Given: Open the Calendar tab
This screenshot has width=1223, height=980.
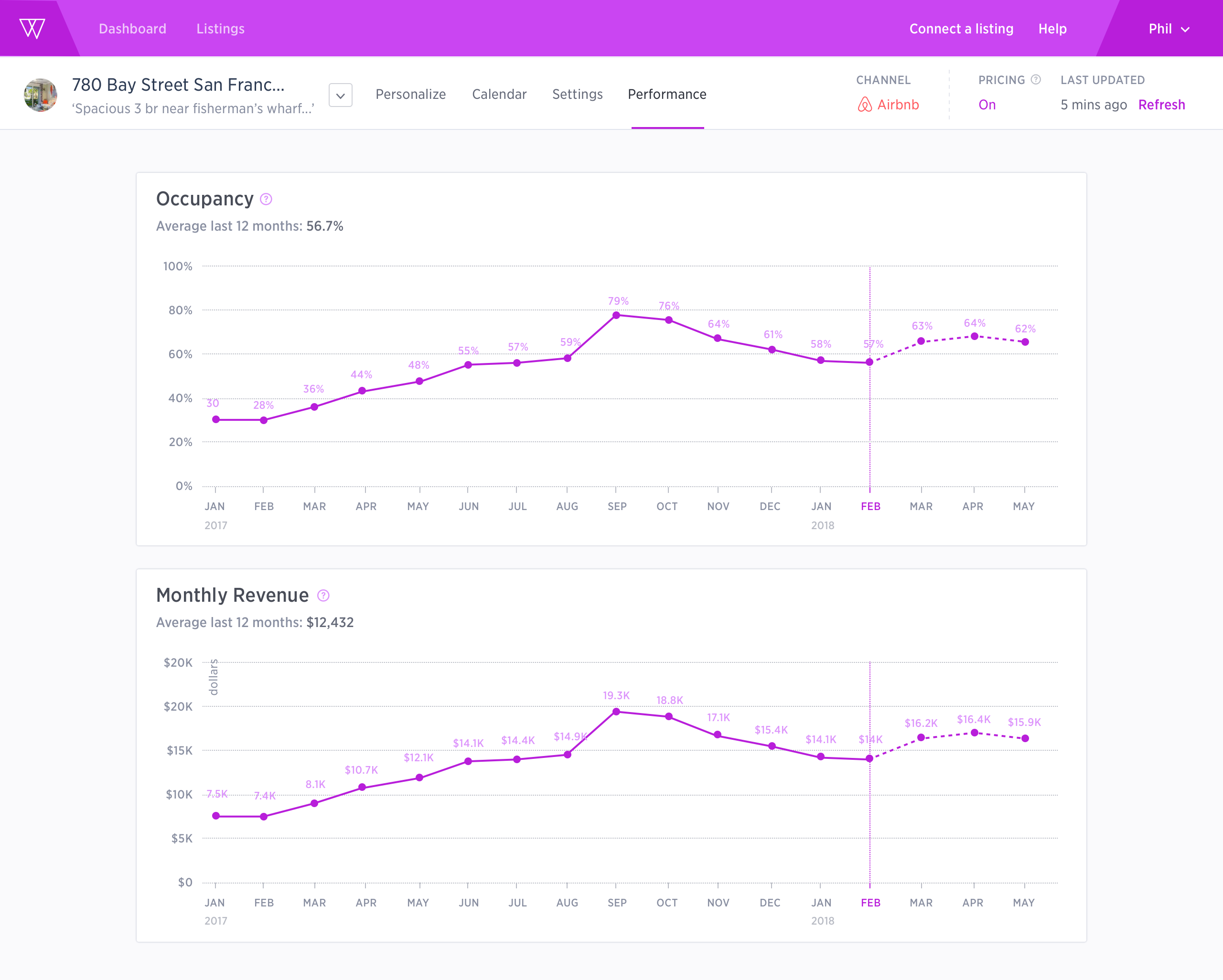Looking at the screenshot, I should [x=499, y=94].
